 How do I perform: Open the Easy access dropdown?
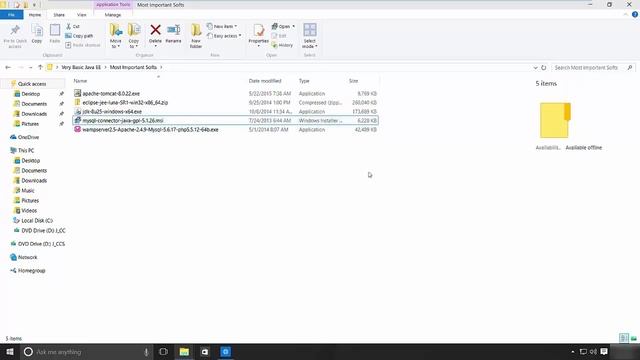(x=224, y=36)
